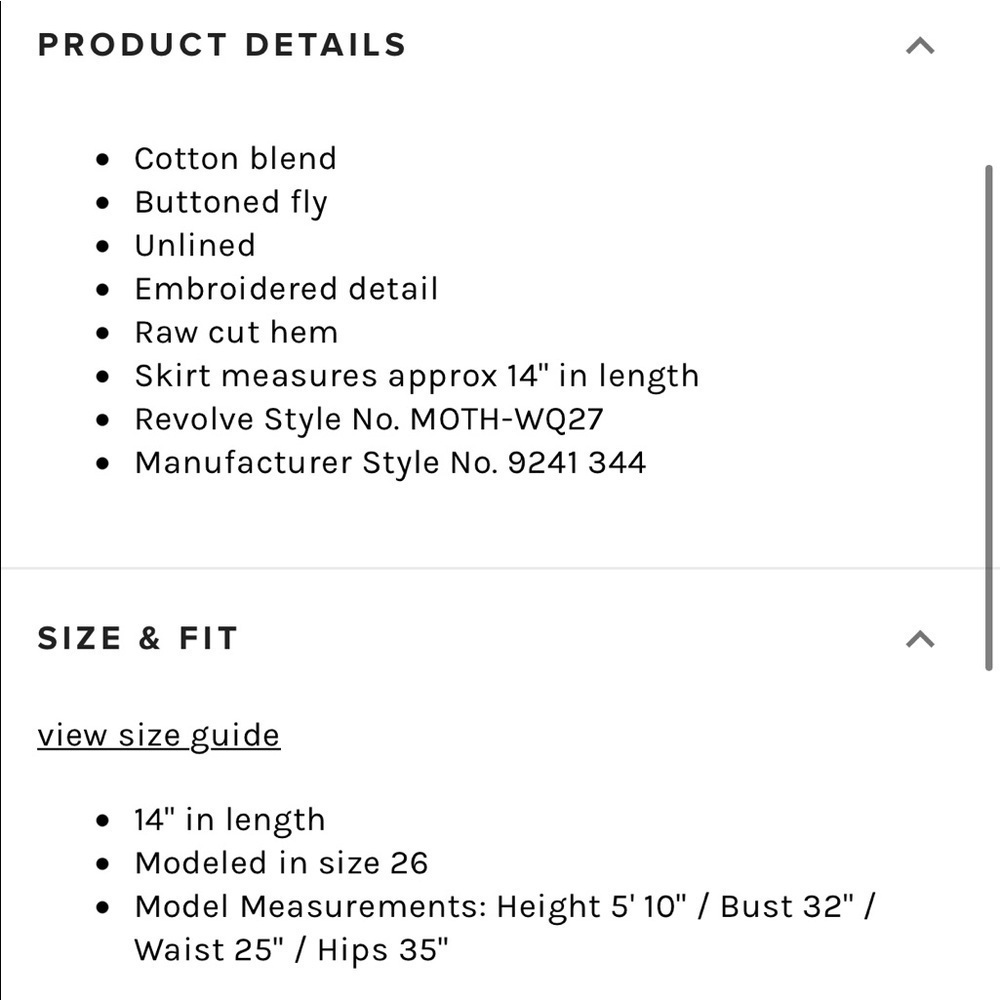Open the view size guide link
This screenshot has height=1000, width=1000.
tap(158, 735)
